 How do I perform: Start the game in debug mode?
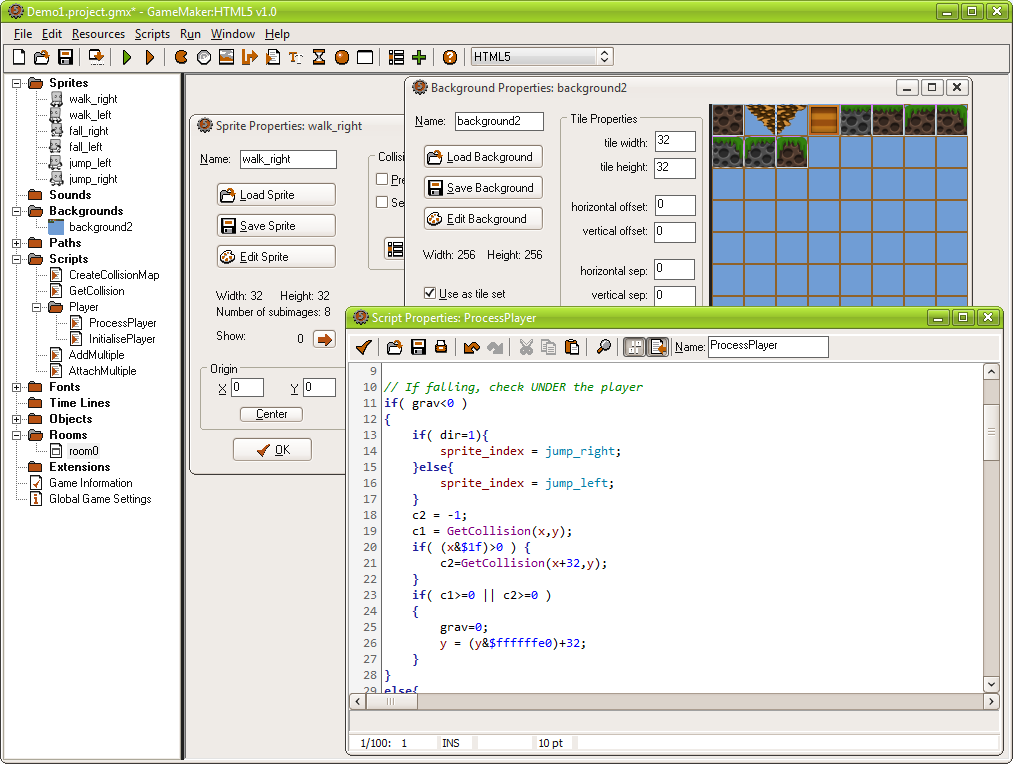point(148,57)
